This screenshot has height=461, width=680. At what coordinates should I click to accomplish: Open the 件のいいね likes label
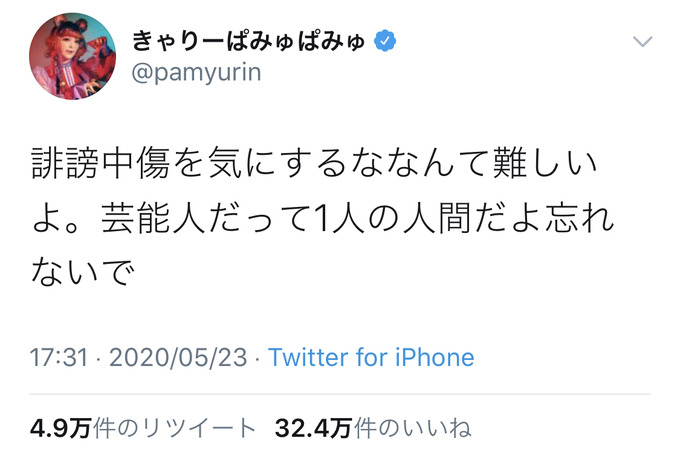click(412, 428)
